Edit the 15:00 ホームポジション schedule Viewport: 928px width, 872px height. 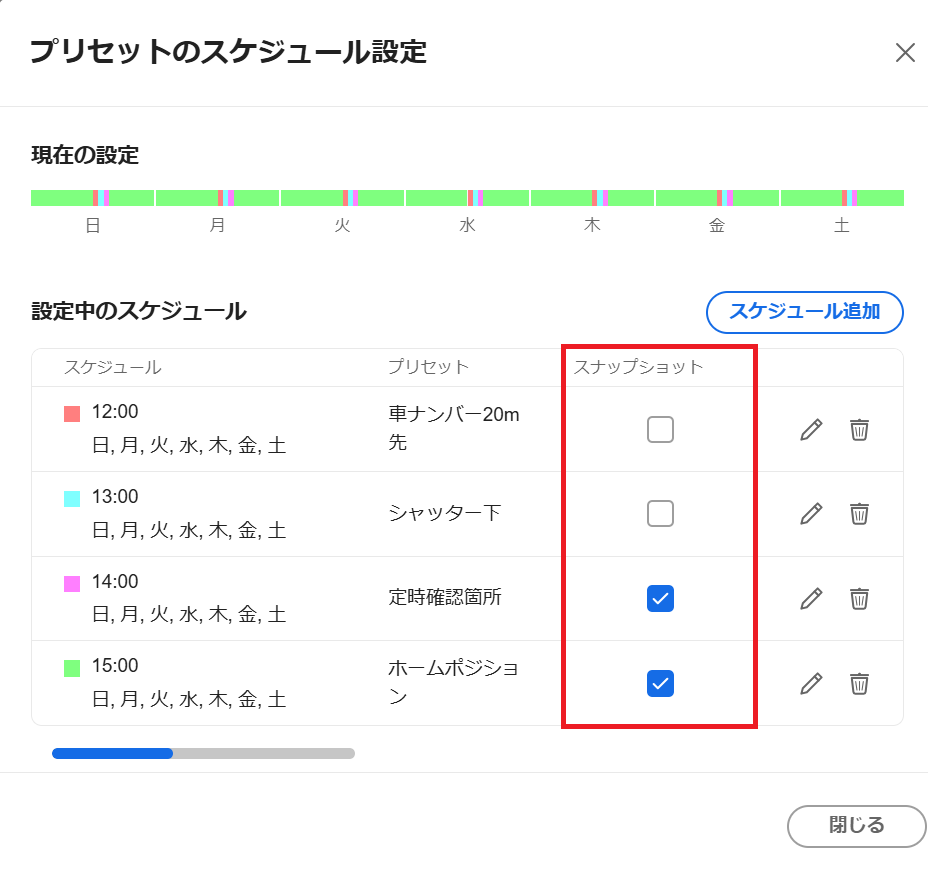(811, 684)
